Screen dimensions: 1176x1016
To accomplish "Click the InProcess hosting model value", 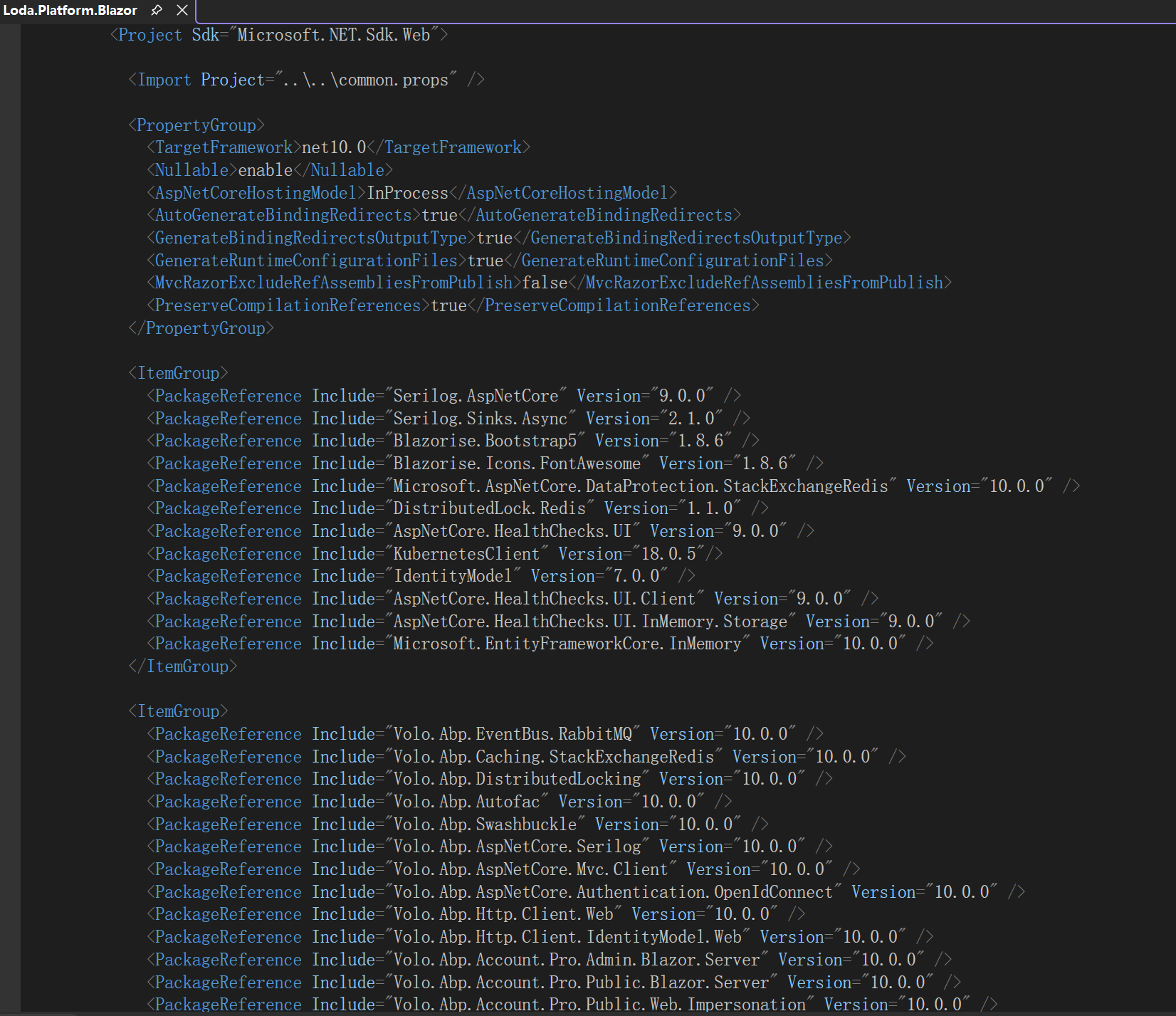I will [407, 193].
